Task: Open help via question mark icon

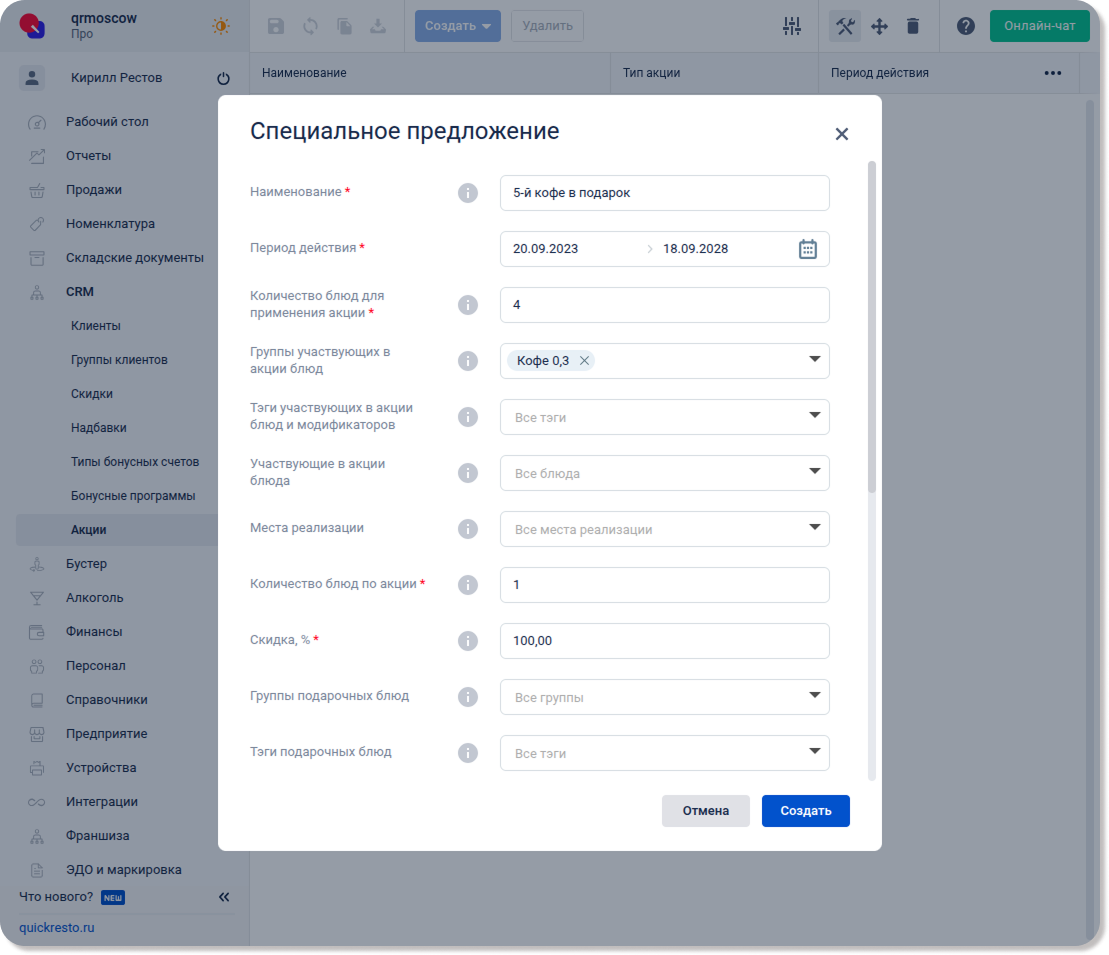Action: click(x=965, y=26)
